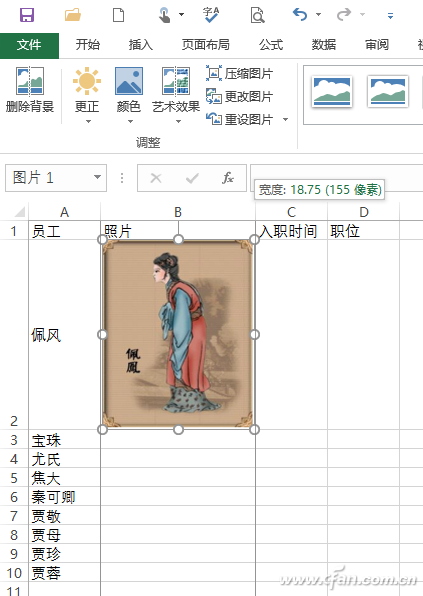Click into the formula bar input
Image resolution: width=423 pixels, height=596 pixels.
click(336, 178)
